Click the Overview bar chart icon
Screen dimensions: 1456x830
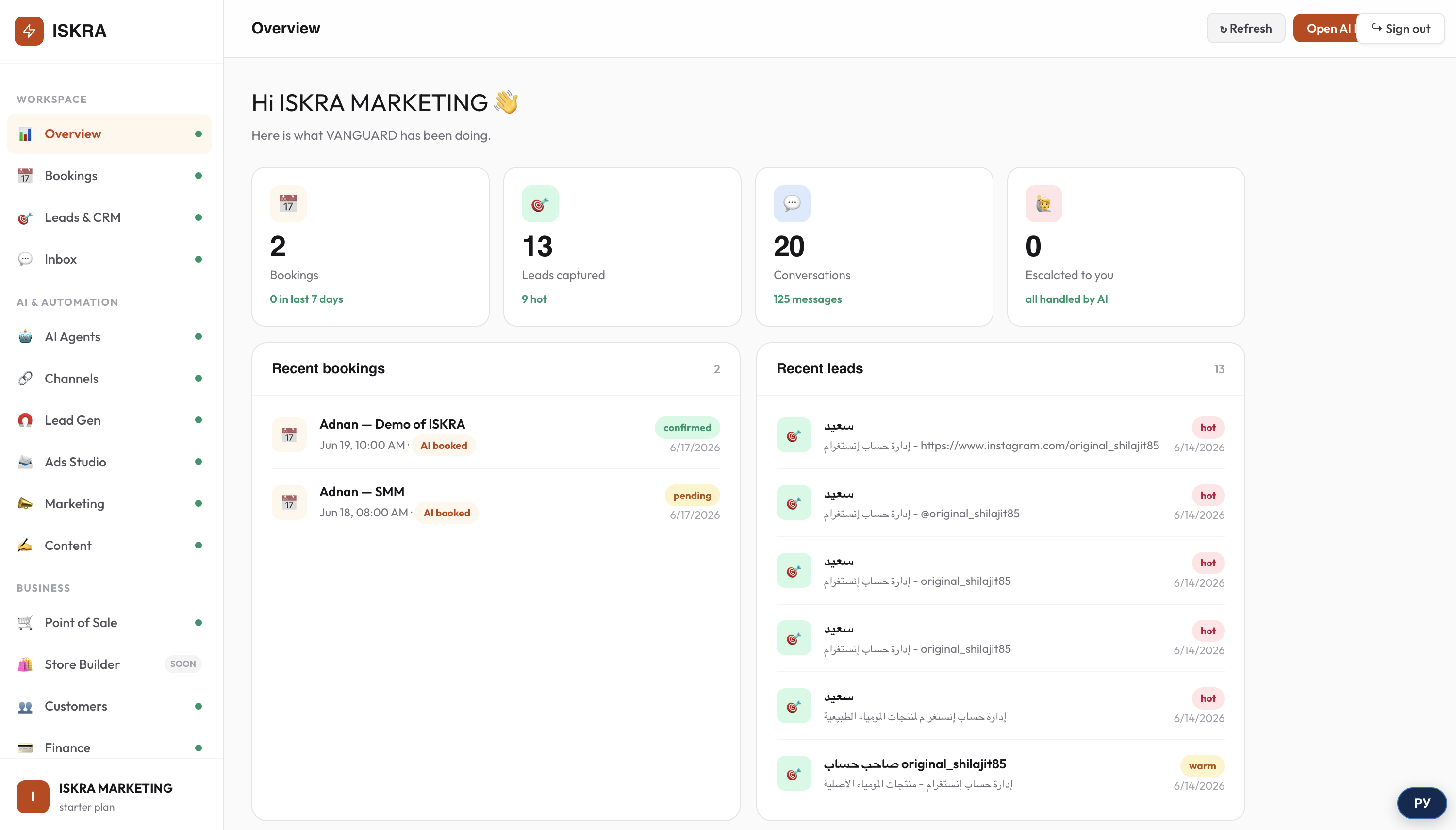point(25,134)
